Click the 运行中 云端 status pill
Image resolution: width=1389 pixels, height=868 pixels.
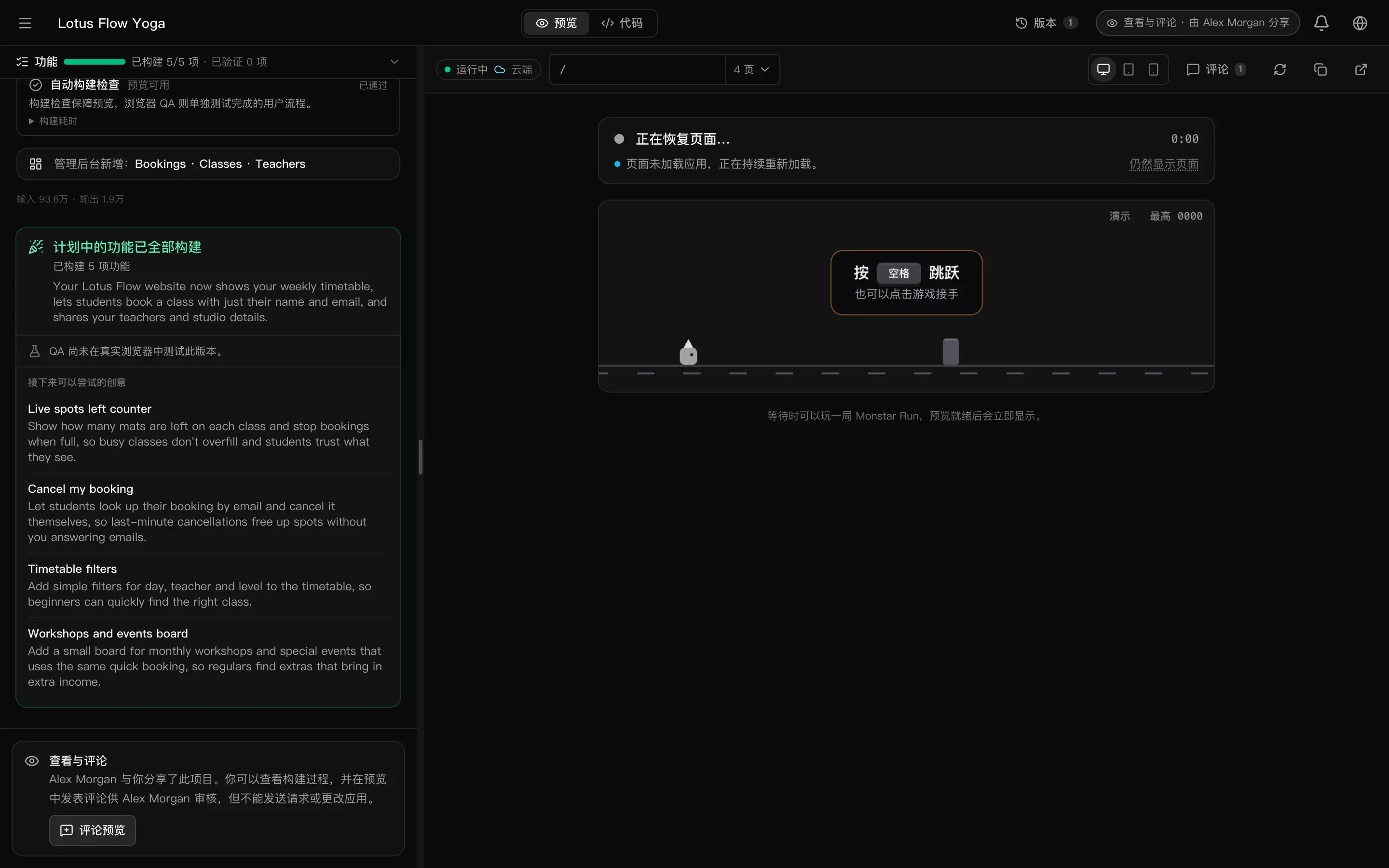(x=489, y=69)
